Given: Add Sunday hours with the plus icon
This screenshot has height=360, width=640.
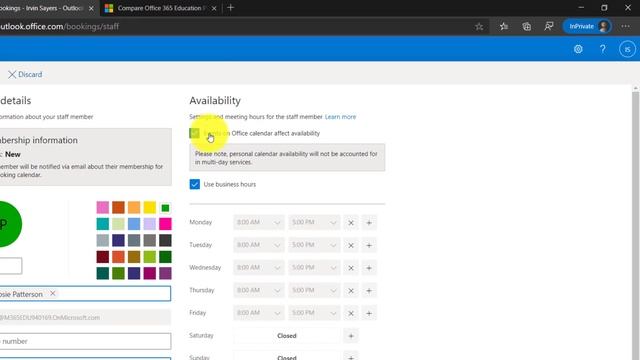Looking at the screenshot, I should 351,357.
